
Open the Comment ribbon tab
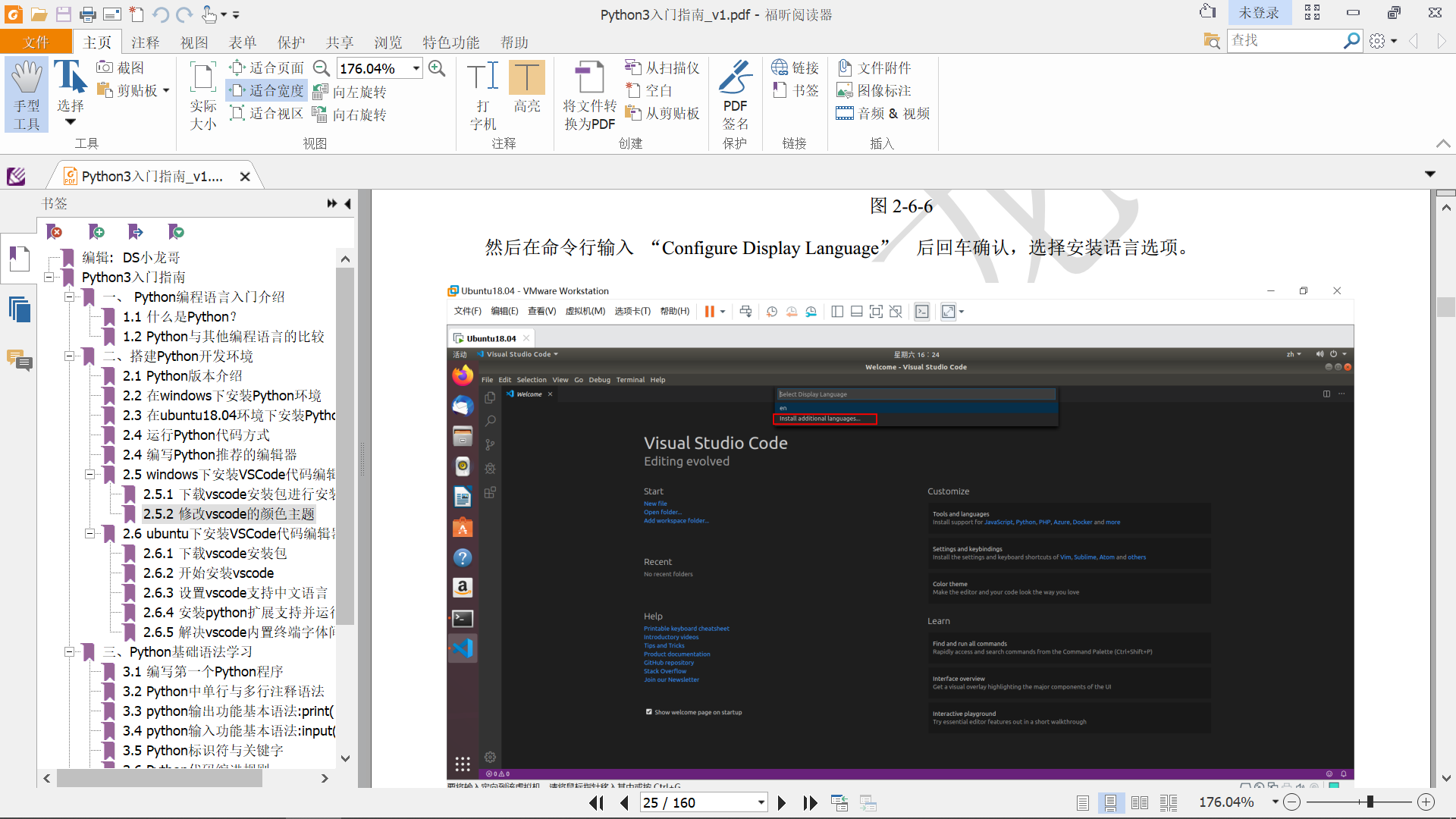point(145,42)
